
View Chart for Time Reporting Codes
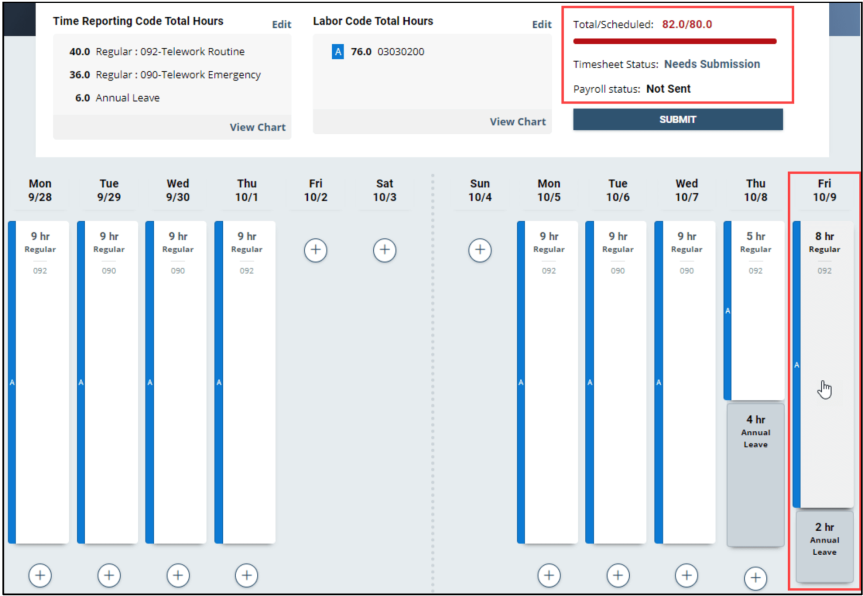point(257,127)
